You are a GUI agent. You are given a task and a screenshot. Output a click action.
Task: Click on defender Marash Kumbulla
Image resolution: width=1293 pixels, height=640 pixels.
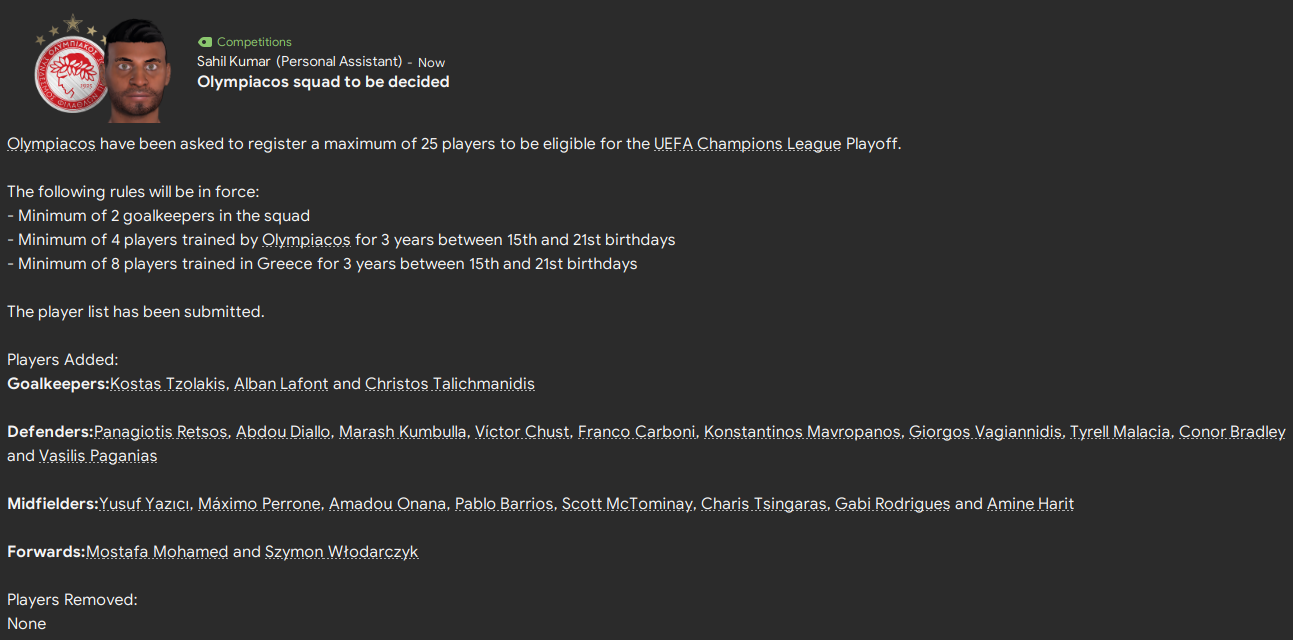point(402,432)
